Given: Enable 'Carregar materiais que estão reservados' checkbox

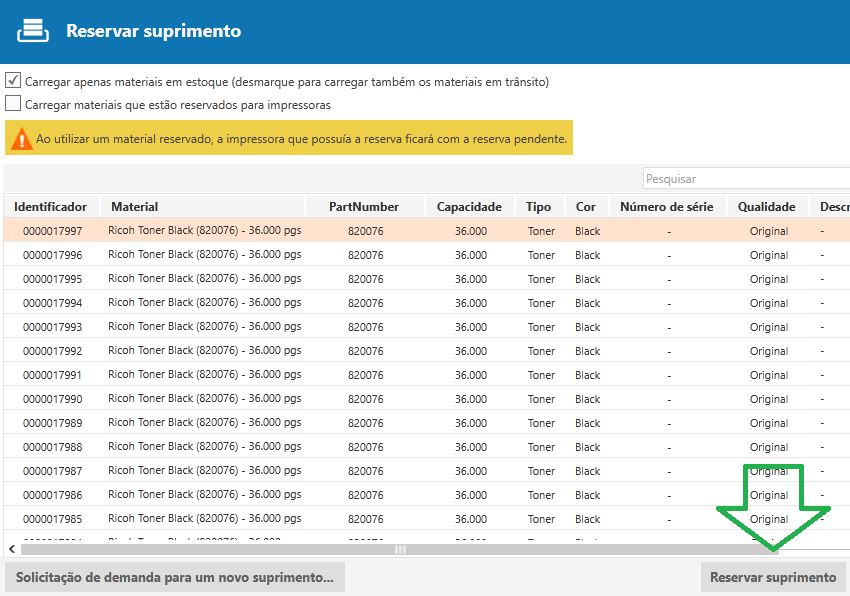Looking at the screenshot, I should 13,103.
